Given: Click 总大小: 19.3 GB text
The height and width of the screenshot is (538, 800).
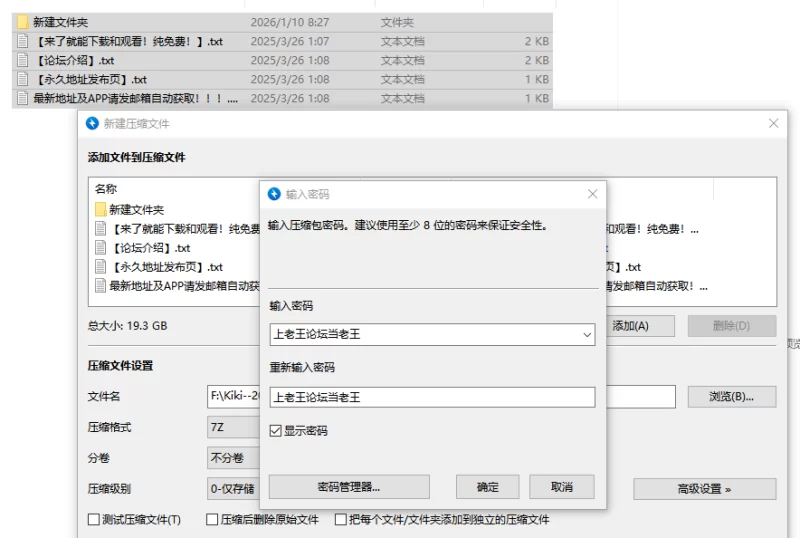Looking at the screenshot, I should [x=128, y=326].
